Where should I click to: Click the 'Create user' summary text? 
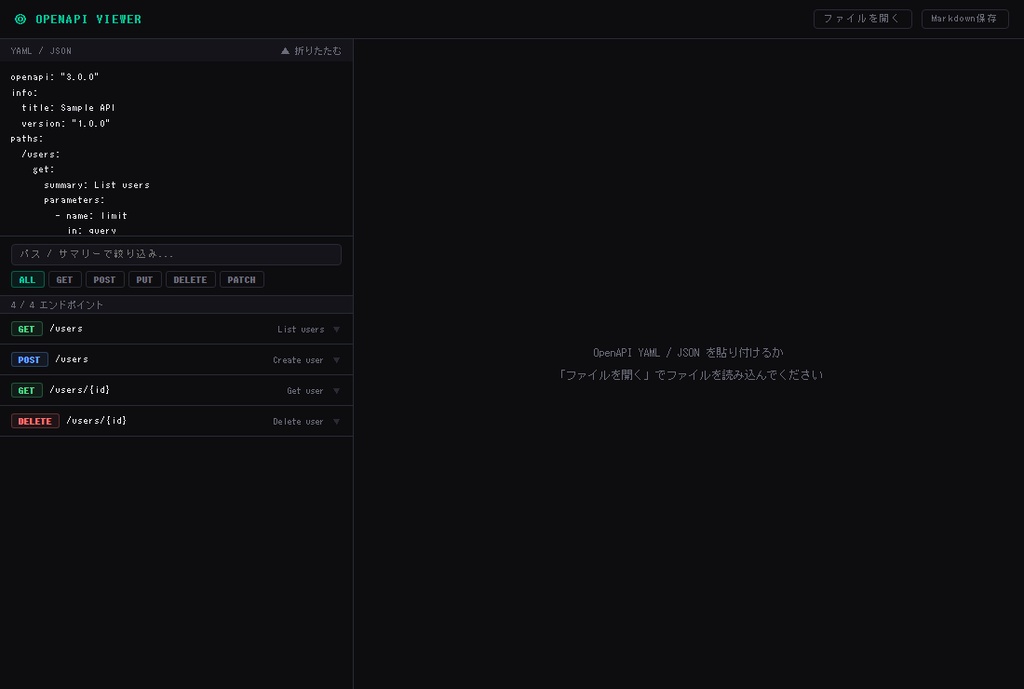[298, 360]
